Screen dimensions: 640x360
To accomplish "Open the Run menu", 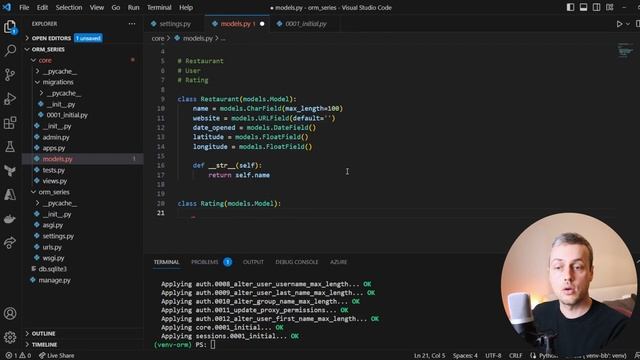I will [133, 7].
